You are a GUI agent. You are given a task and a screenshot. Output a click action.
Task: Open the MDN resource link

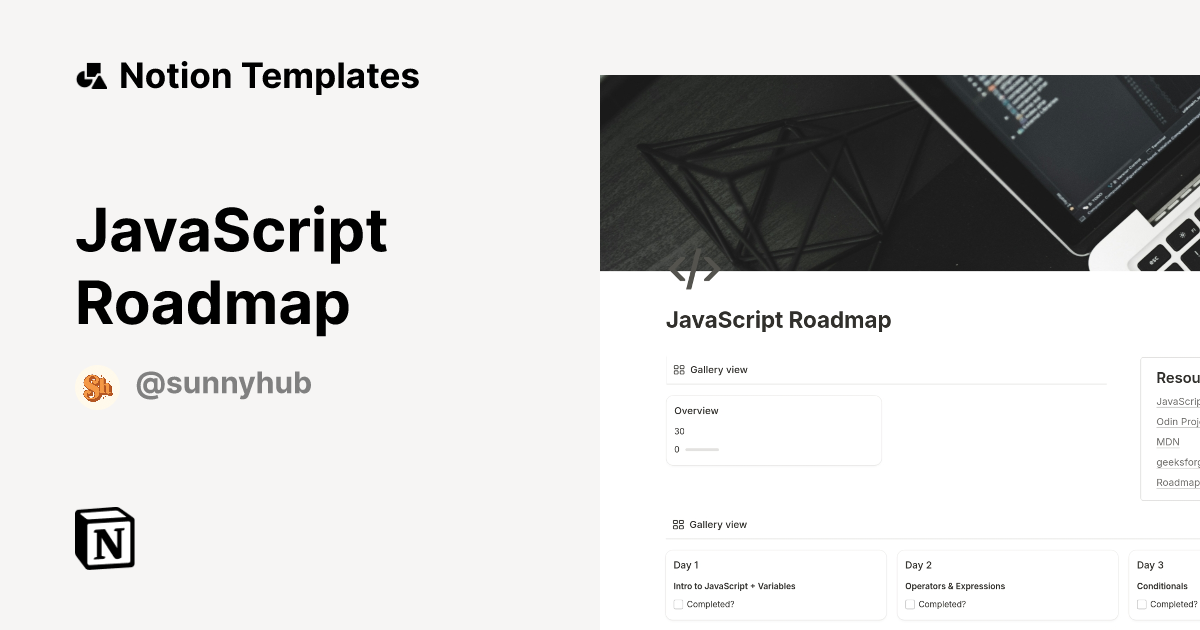(1168, 441)
